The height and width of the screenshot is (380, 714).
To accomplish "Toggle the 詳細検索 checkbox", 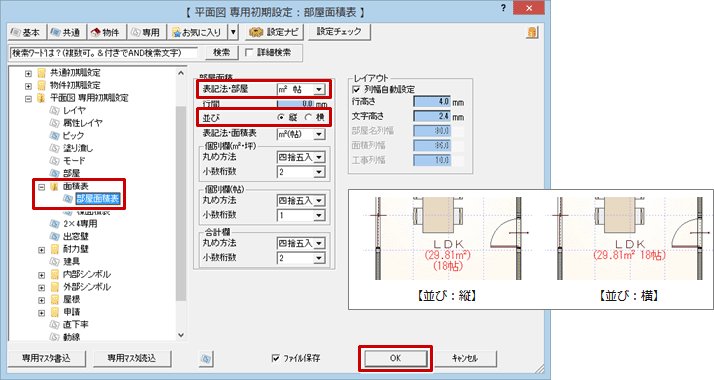I will click(249, 53).
